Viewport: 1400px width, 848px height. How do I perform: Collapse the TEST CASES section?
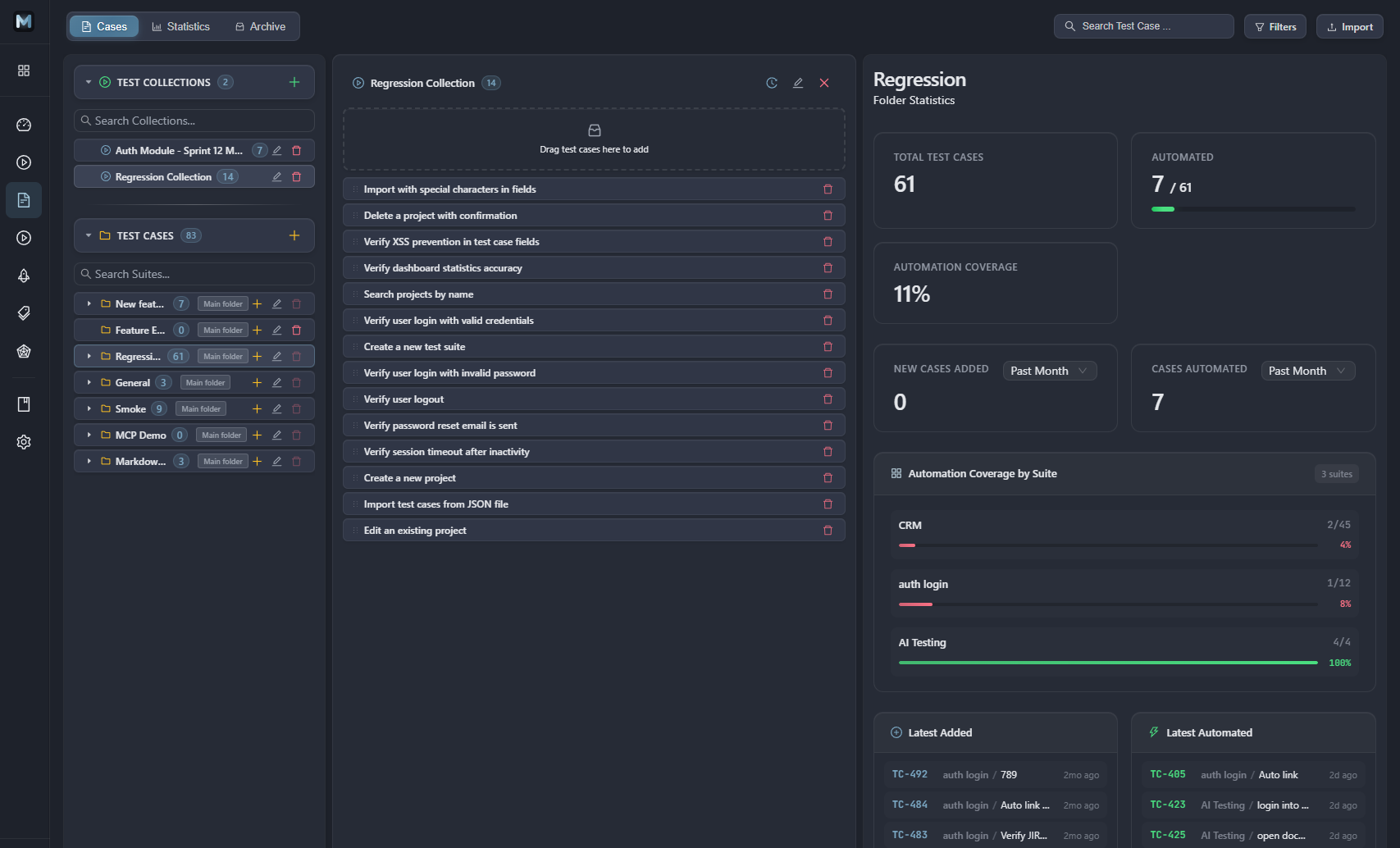pos(89,235)
